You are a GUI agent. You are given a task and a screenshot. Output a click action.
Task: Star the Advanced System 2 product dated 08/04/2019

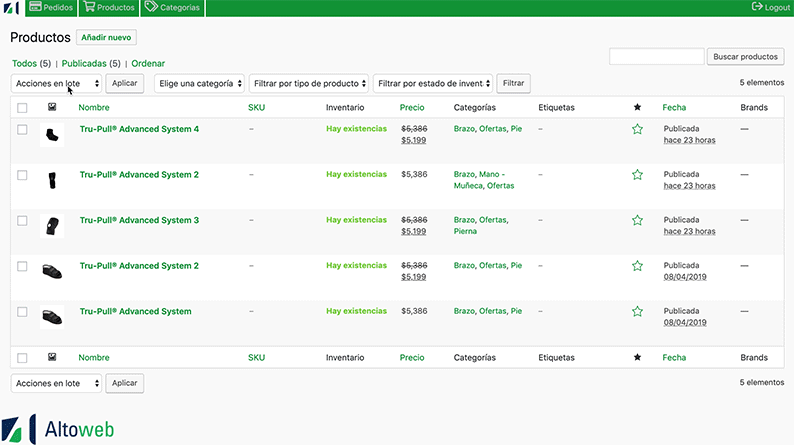click(637, 266)
